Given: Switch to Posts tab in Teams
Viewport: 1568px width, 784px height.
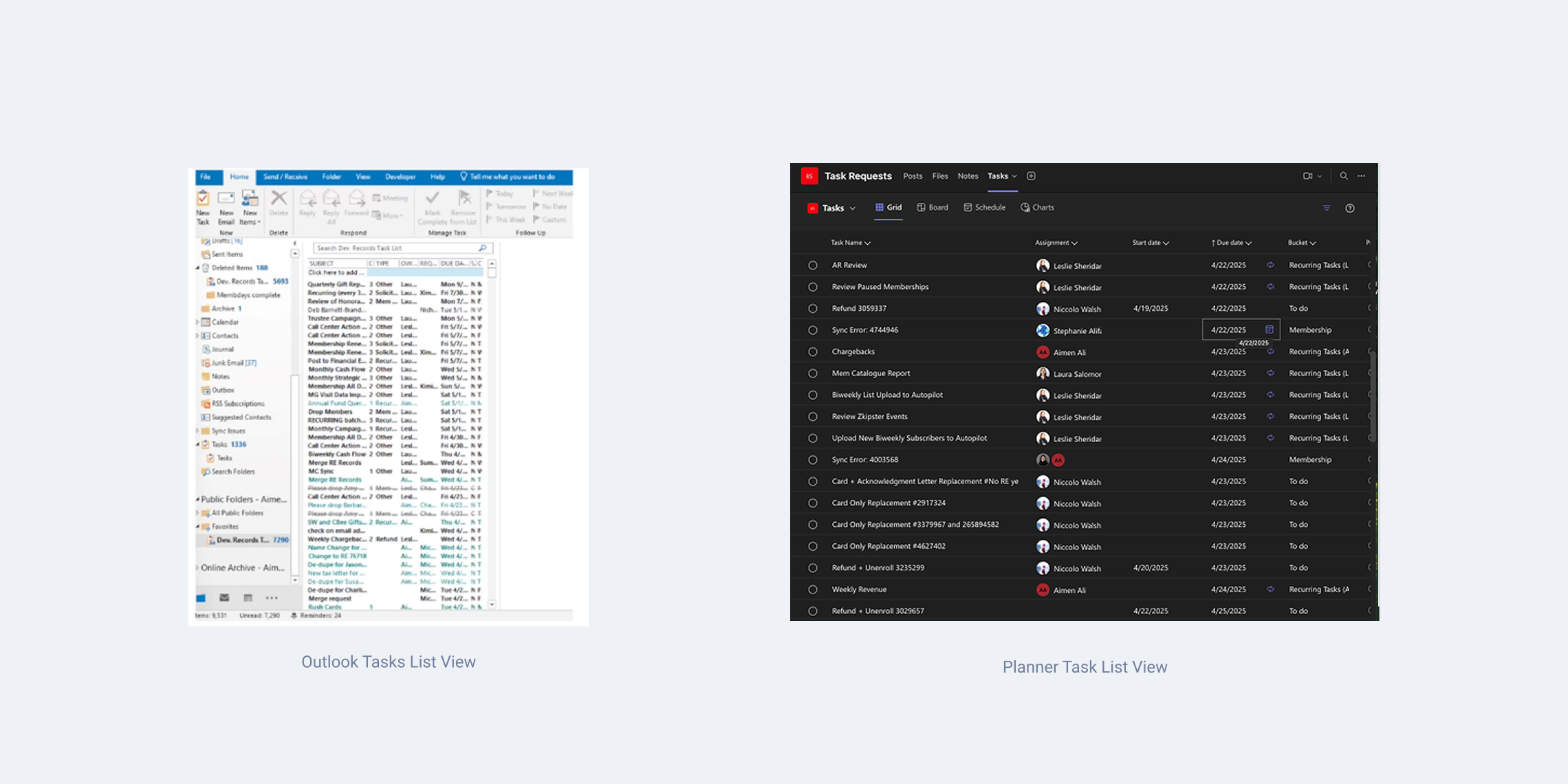Looking at the screenshot, I should (913, 176).
